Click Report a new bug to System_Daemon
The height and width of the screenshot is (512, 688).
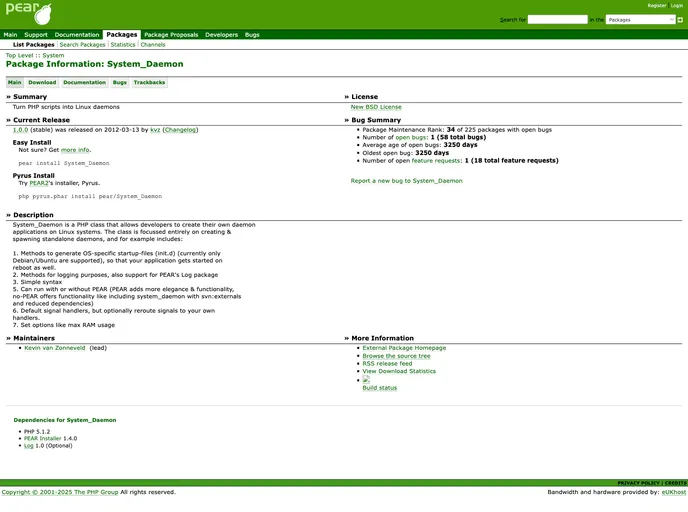(406, 181)
